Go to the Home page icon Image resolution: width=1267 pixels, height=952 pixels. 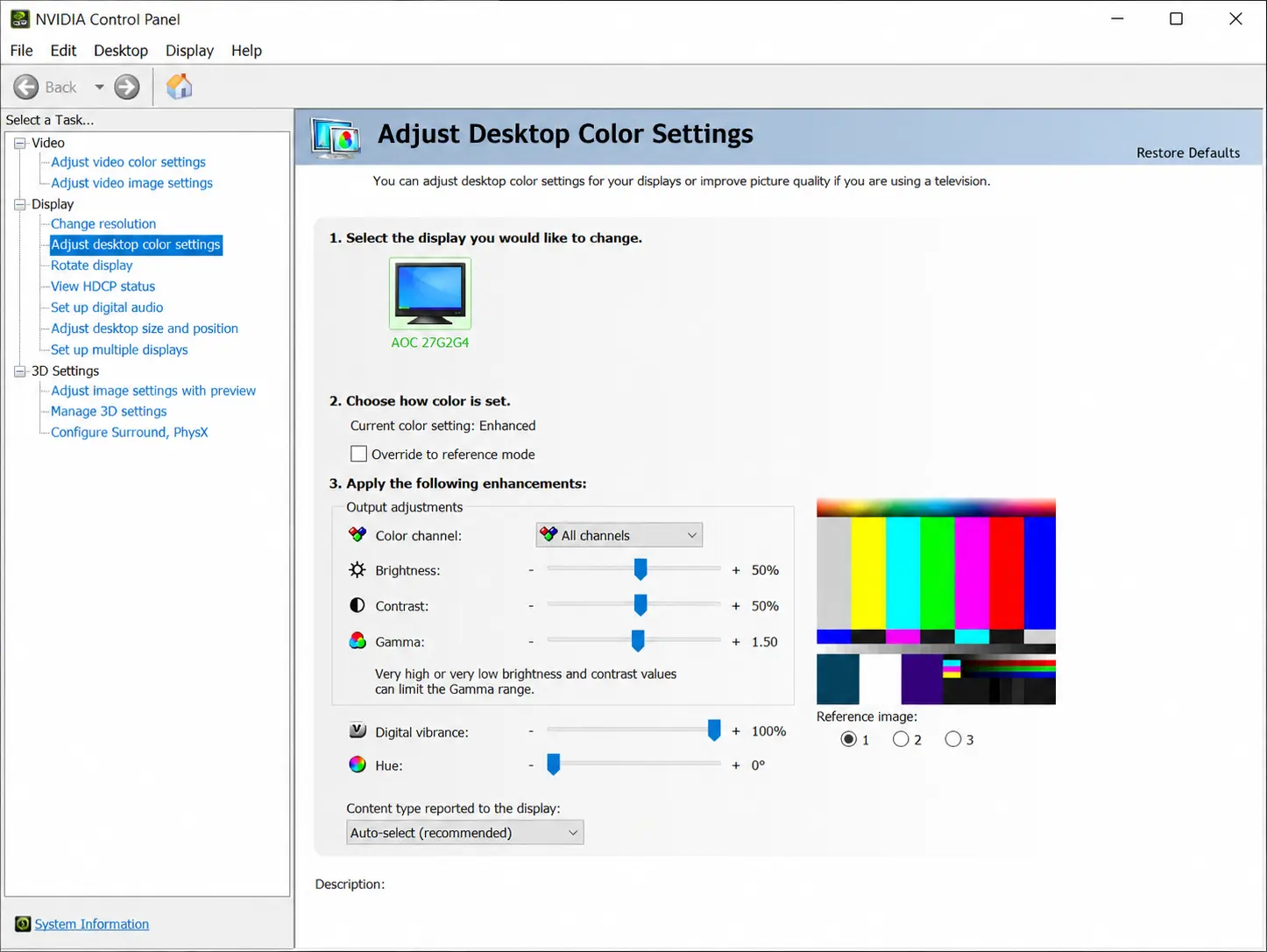(x=179, y=86)
